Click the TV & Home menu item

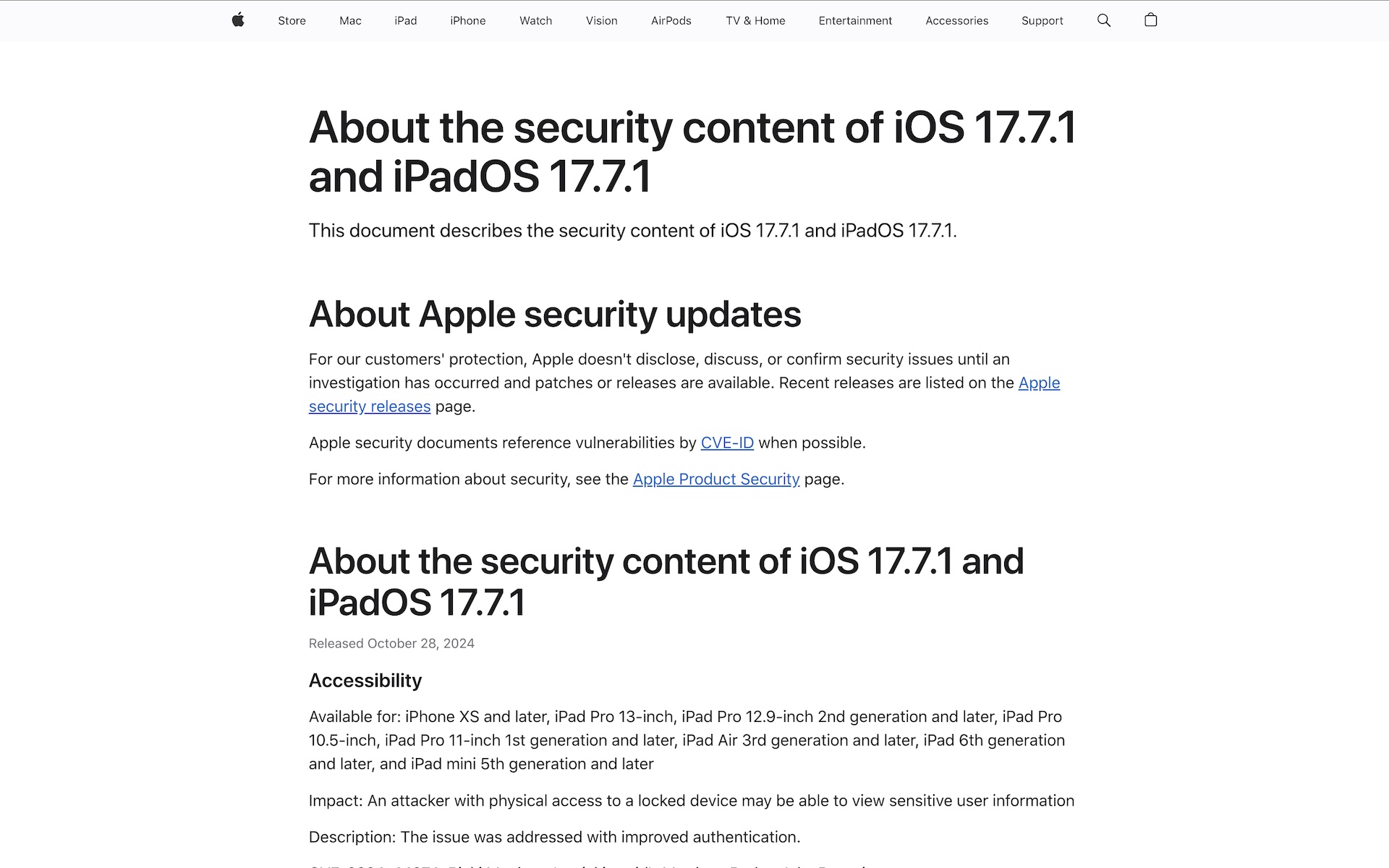pyautogui.click(x=755, y=21)
